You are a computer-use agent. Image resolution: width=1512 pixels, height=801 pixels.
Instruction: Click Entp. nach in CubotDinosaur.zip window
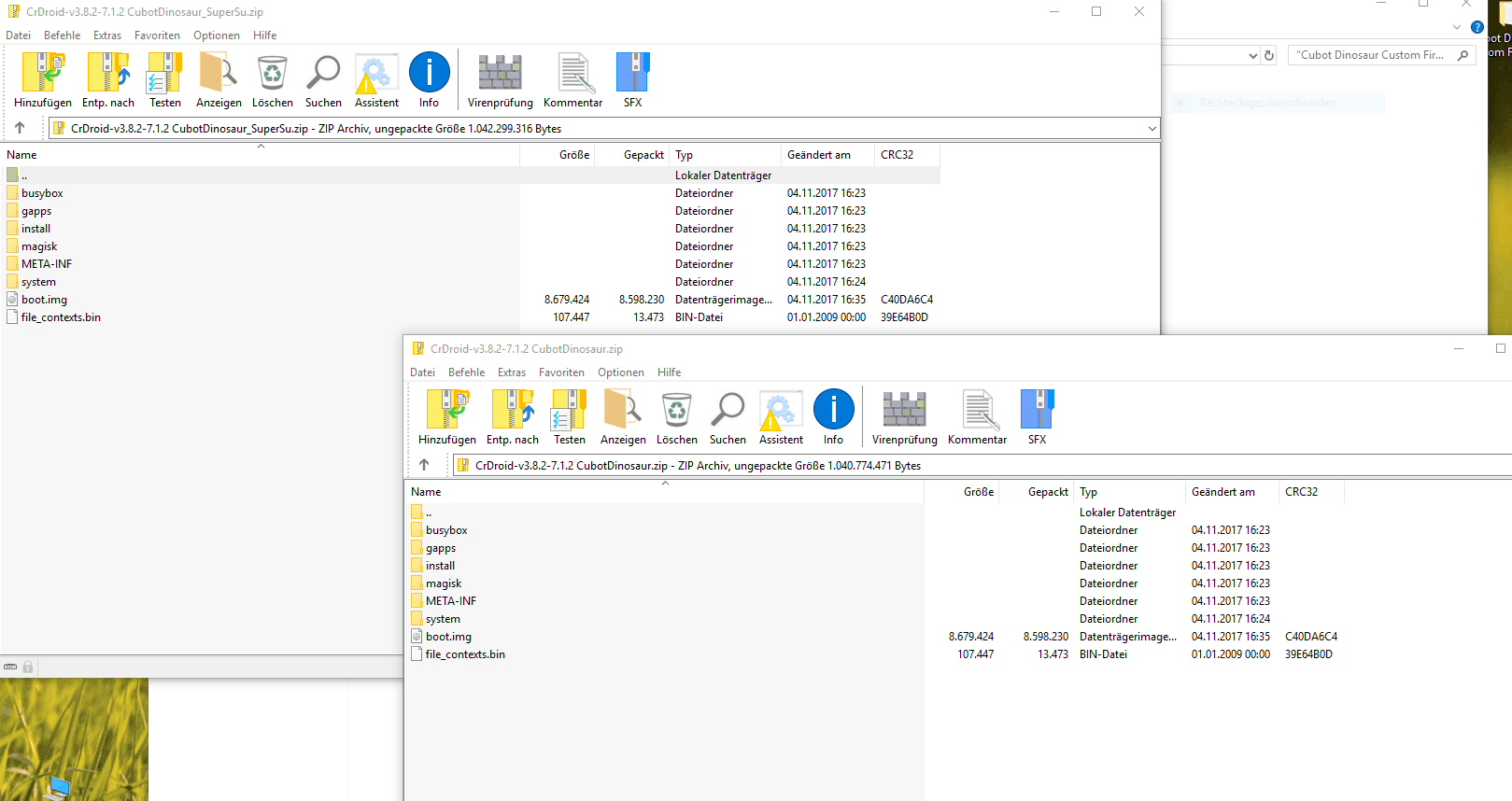point(513,417)
